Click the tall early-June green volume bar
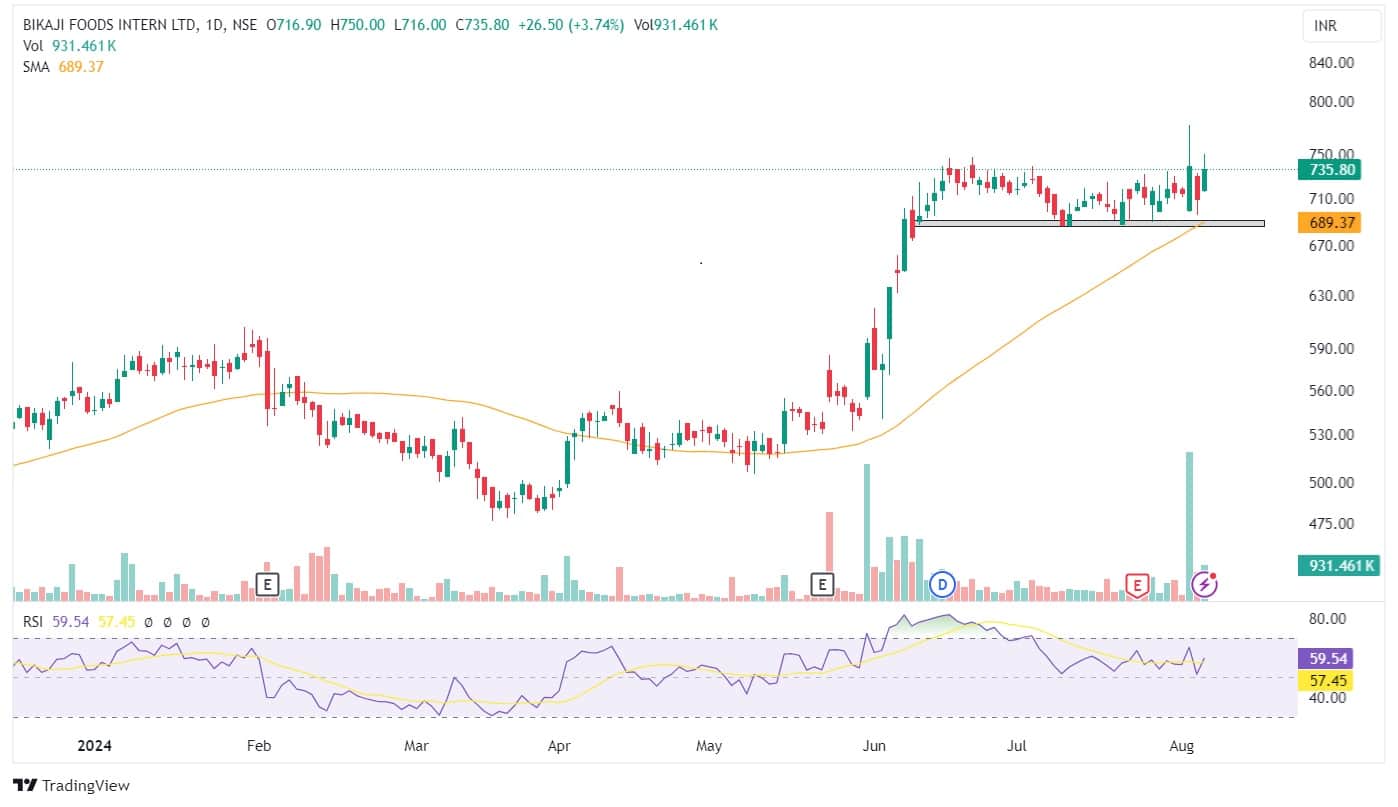The width and height of the screenshot is (1398, 807). (x=867, y=532)
